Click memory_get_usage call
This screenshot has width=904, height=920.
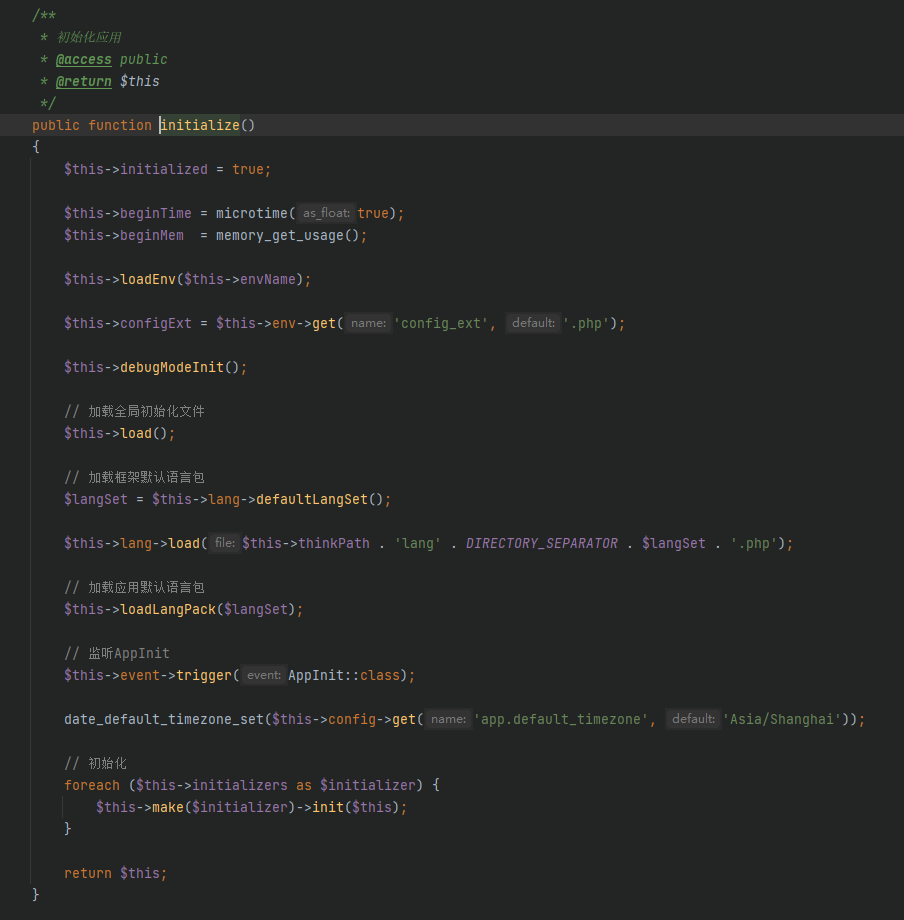tap(279, 235)
